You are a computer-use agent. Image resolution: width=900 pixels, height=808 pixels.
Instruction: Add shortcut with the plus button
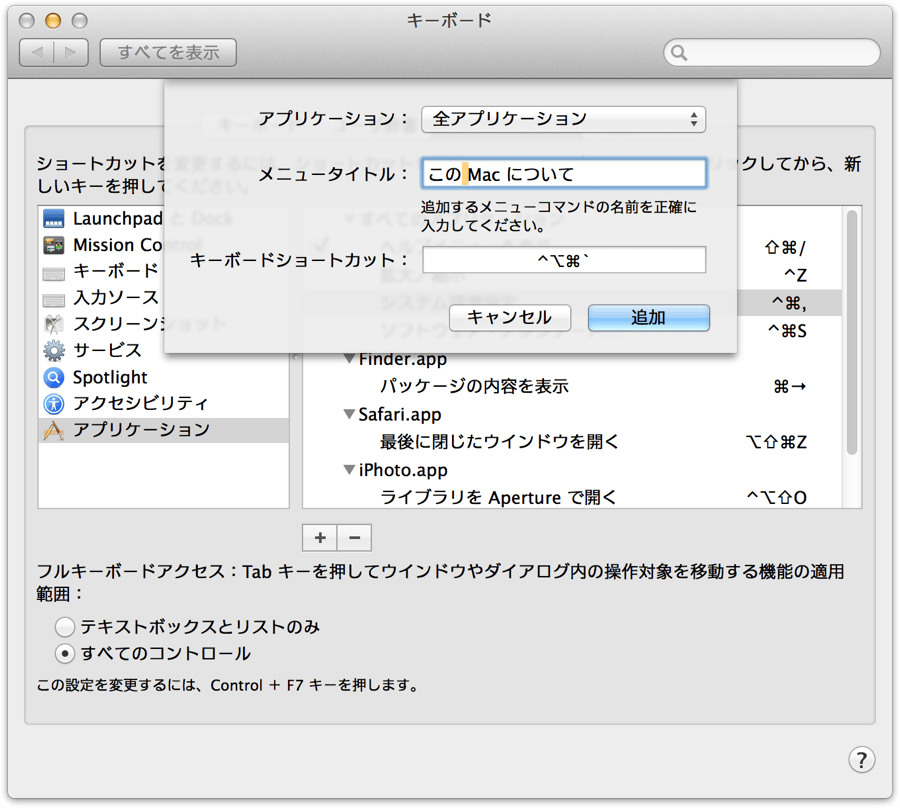320,538
